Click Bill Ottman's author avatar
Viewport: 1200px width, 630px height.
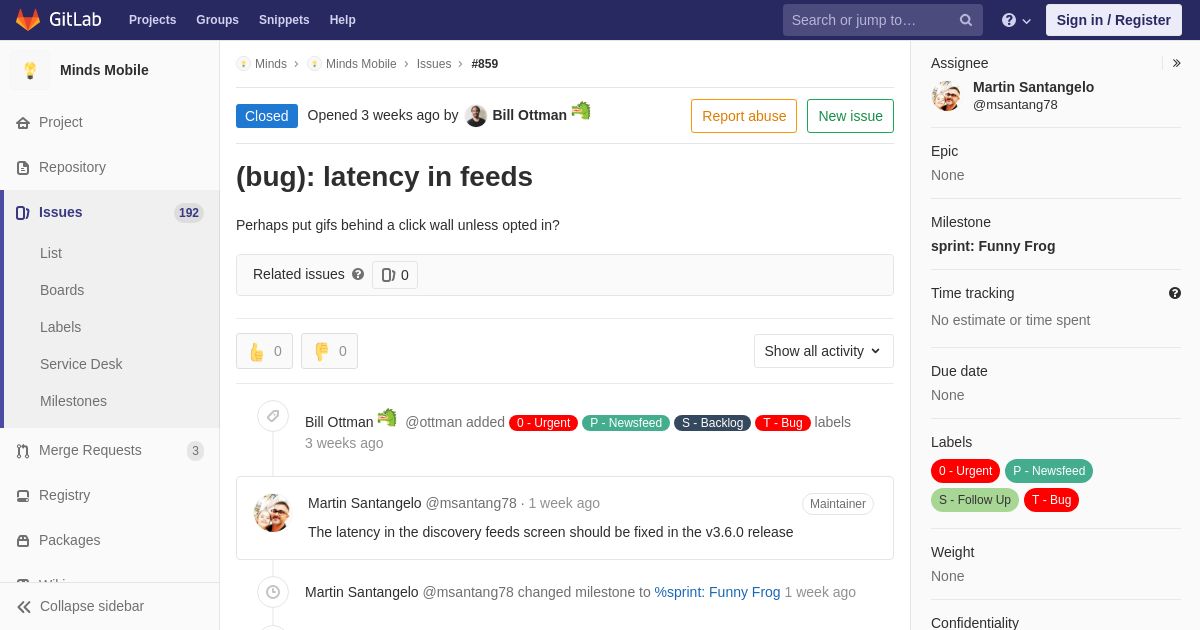[476, 115]
